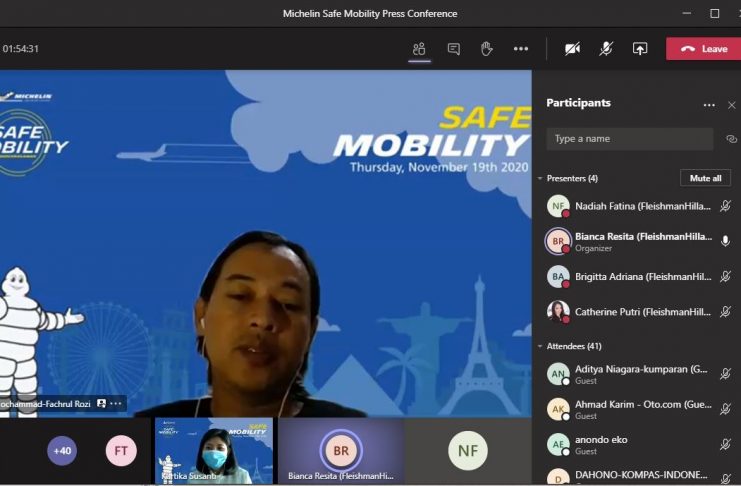Collapse the Presenters (4) section
This screenshot has height=486, width=741.
tap(541, 178)
